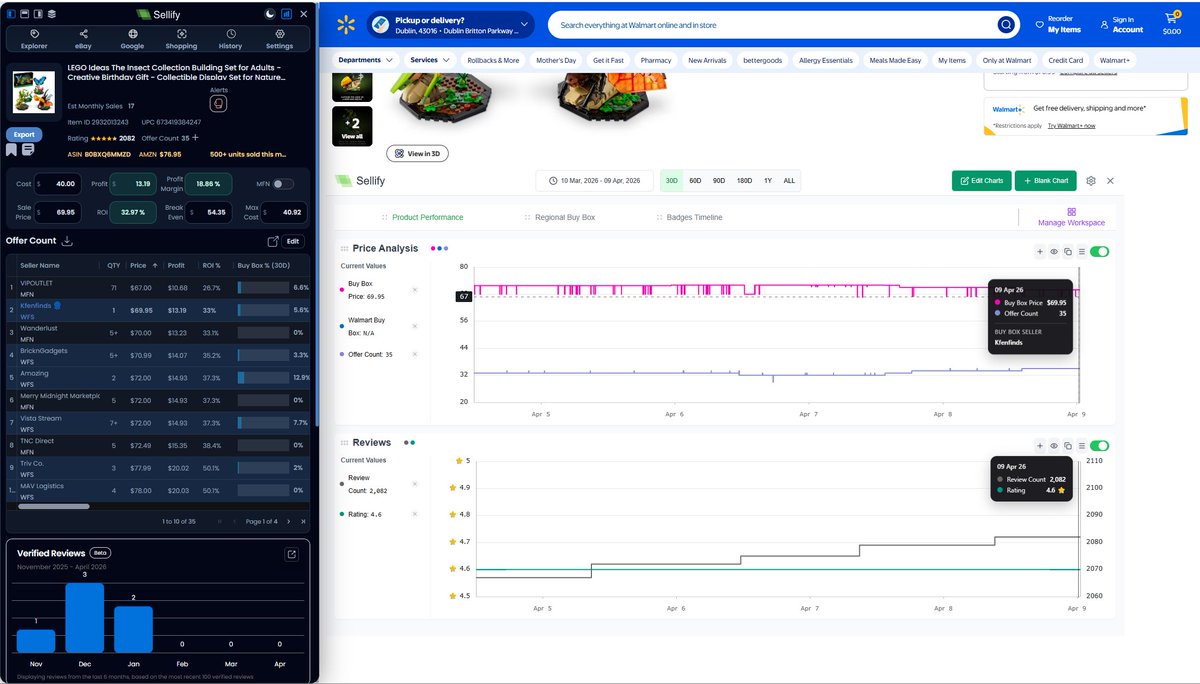Click the bookmark icon under Export
1200x684 pixels.
(x=11, y=149)
